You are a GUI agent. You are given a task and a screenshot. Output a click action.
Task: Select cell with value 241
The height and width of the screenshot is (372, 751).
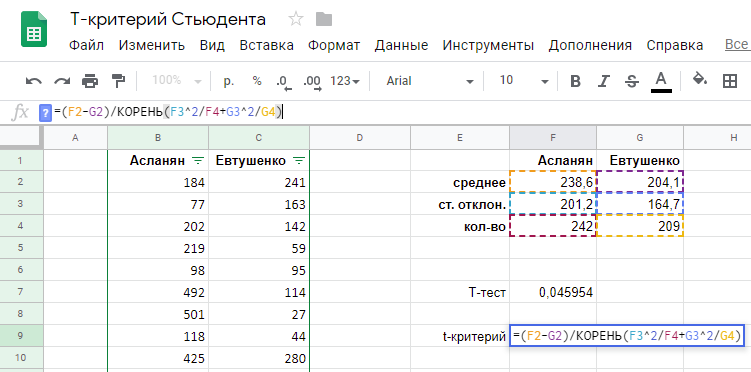click(259, 182)
